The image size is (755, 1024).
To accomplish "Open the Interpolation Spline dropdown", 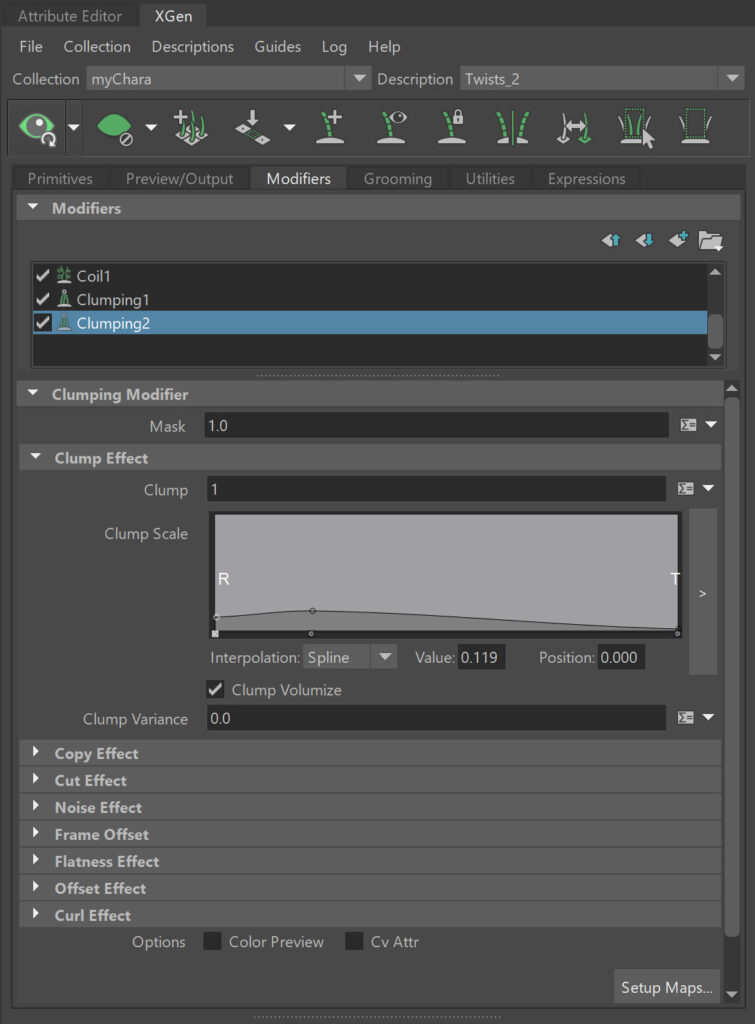I will pyautogui.click(x=349, y=657).
